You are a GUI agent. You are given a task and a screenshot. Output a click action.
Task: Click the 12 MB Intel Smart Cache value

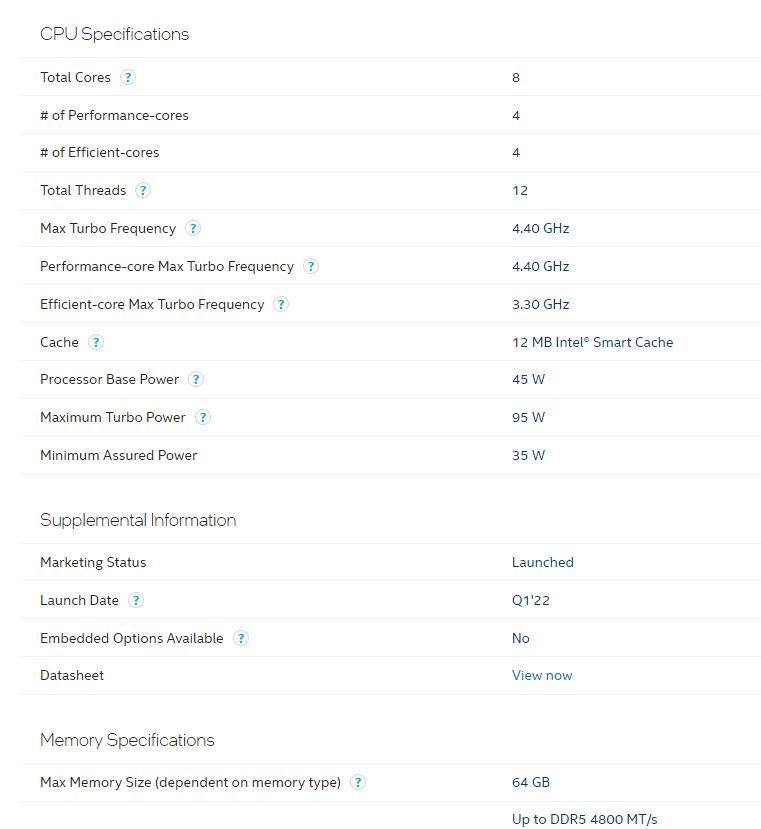coord(592,342)
